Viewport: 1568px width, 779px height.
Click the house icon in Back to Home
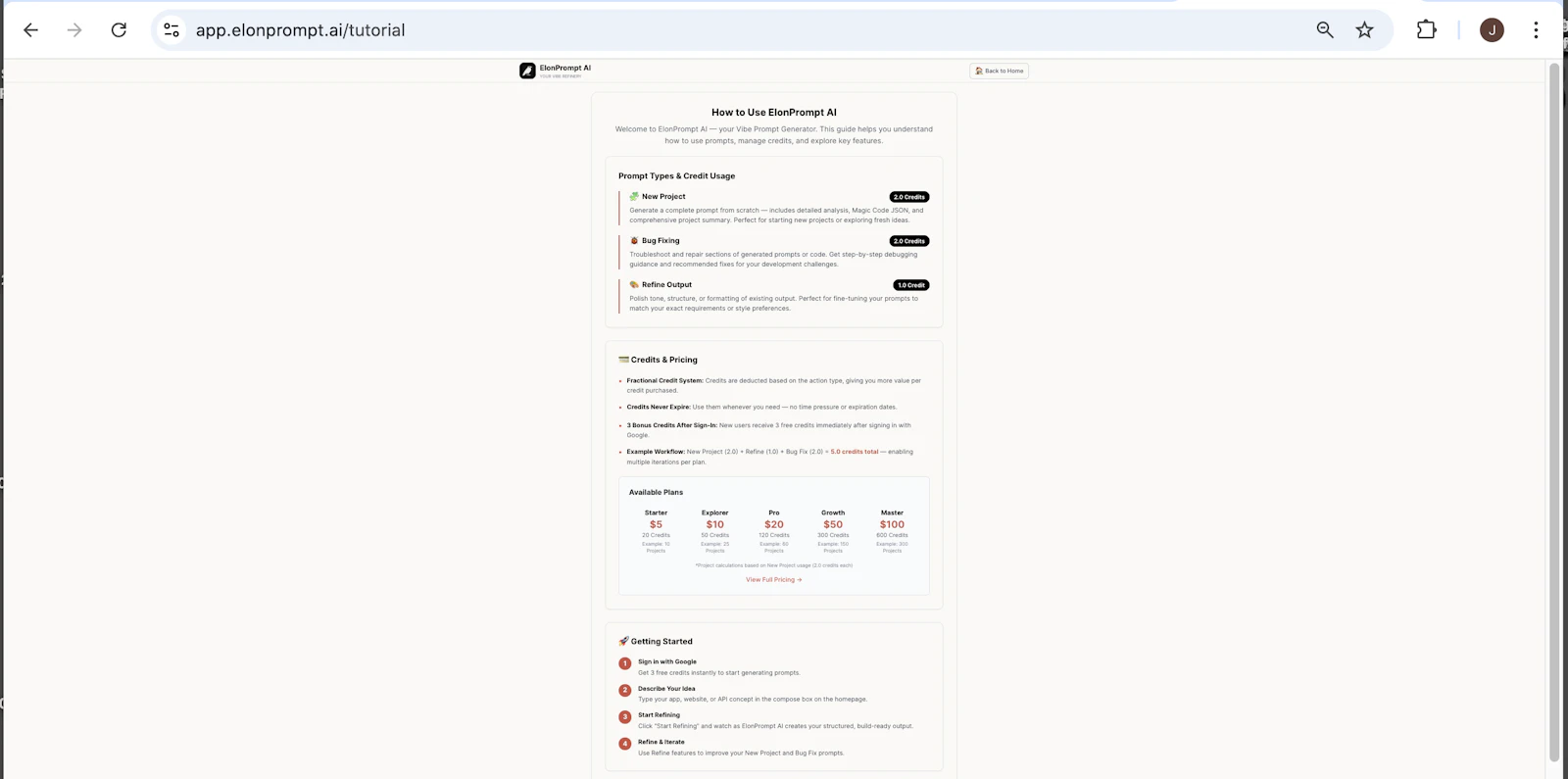pos(979,71)
